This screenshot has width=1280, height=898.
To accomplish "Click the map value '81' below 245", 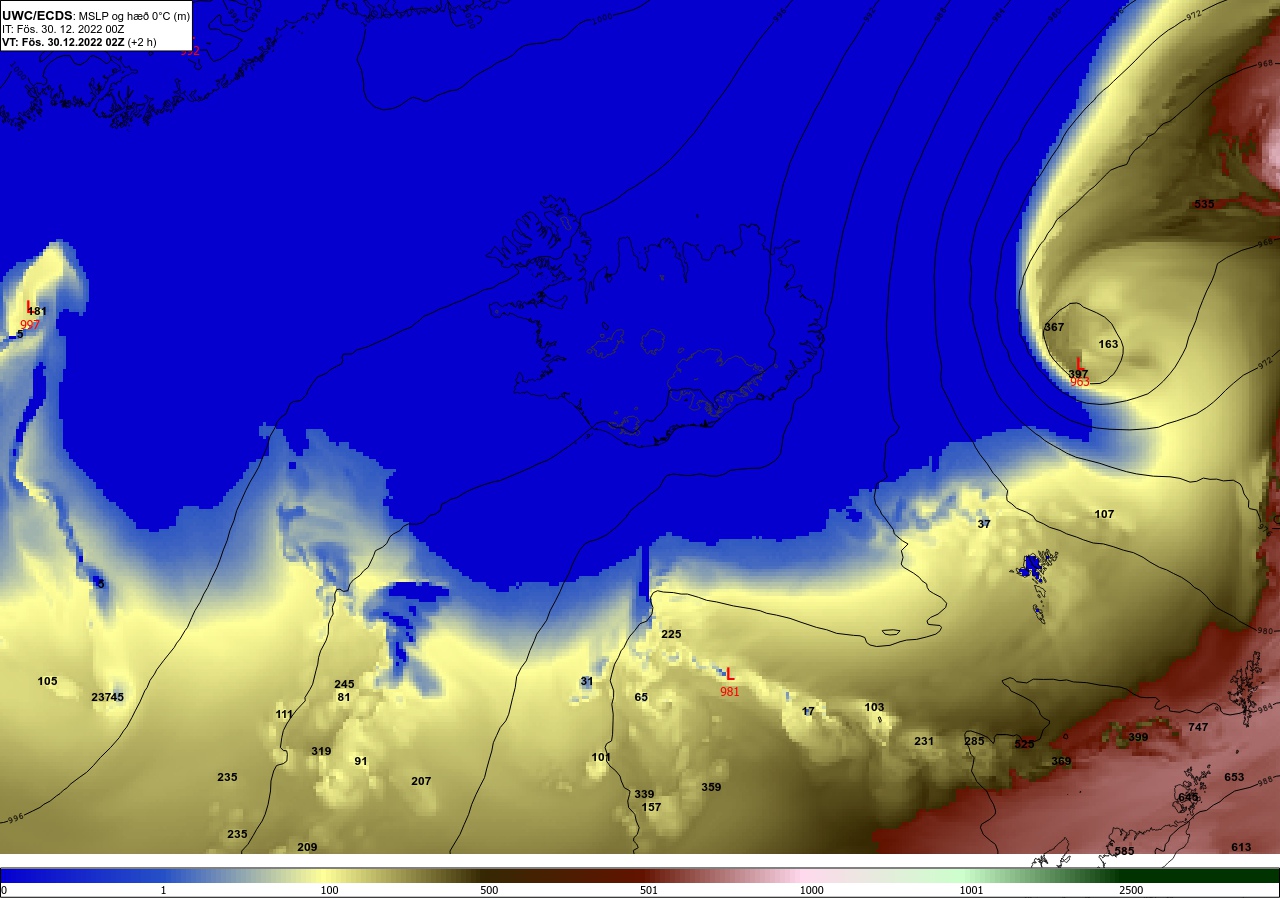I will (x=344, y=697).
